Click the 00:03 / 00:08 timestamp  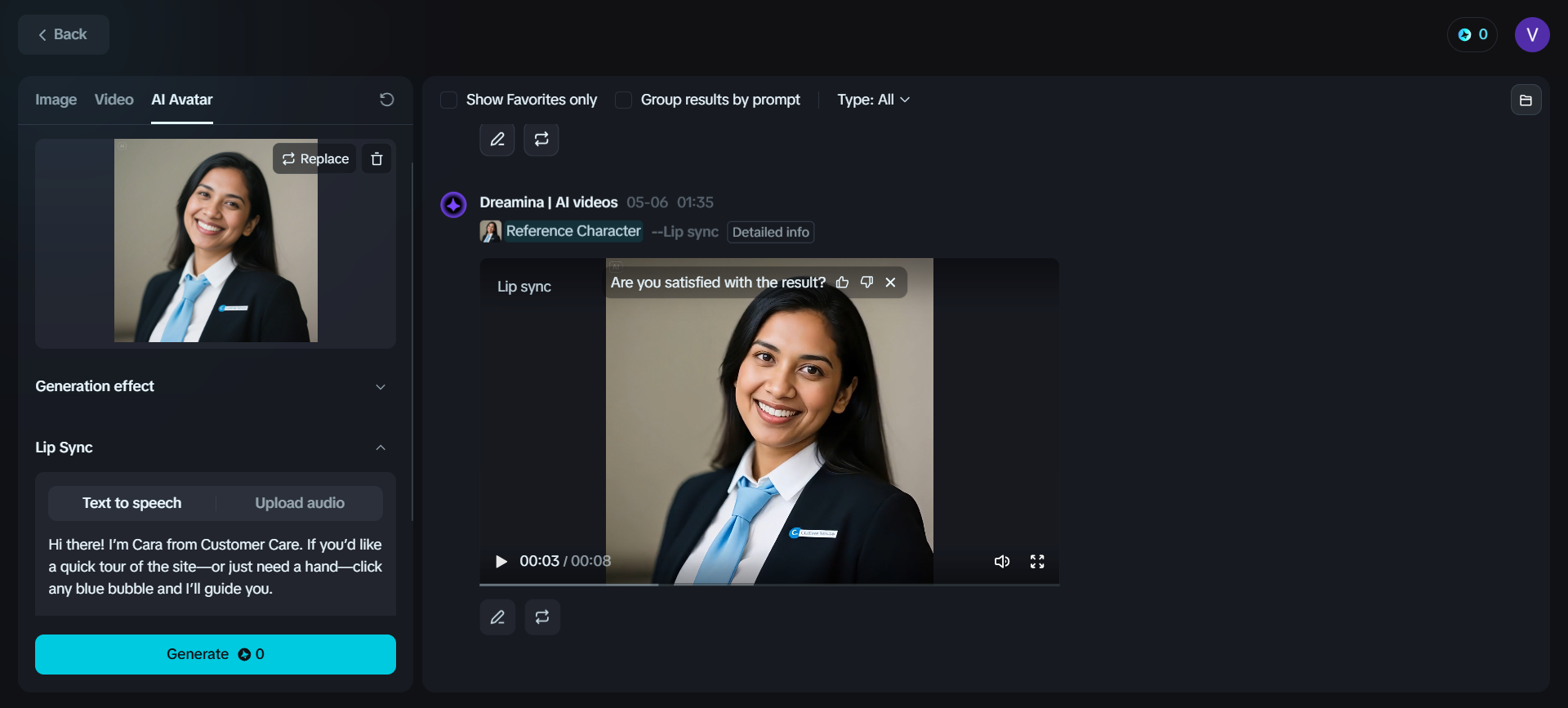pyautogui.click(x=565, y=561)
